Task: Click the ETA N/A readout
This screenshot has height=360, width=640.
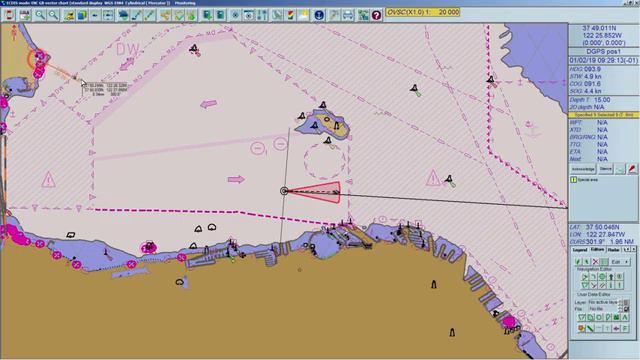Action: tap(589, 152)
